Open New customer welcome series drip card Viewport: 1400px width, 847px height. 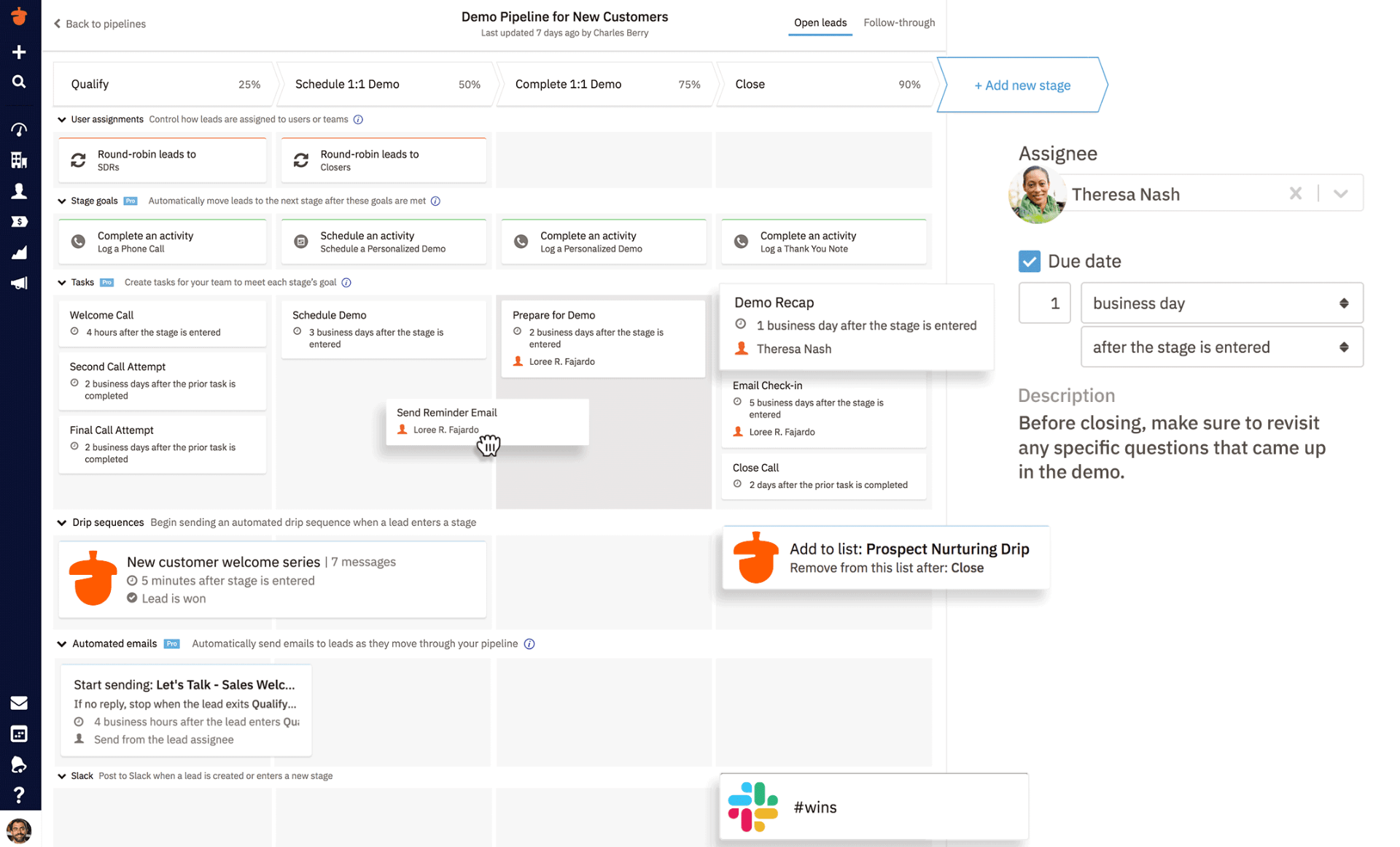coord(272,579)
